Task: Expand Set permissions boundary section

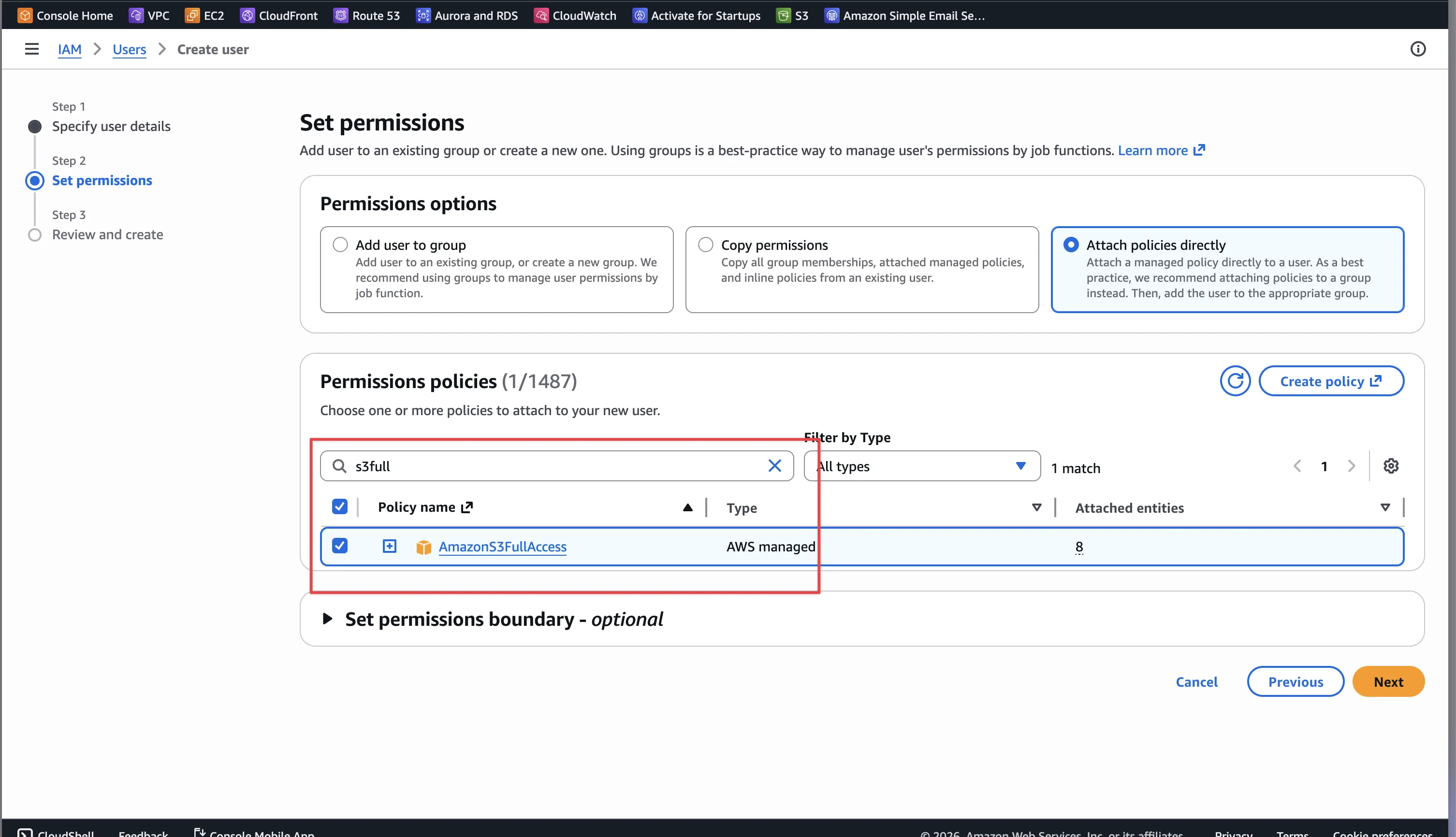Action: click(328, 619)
